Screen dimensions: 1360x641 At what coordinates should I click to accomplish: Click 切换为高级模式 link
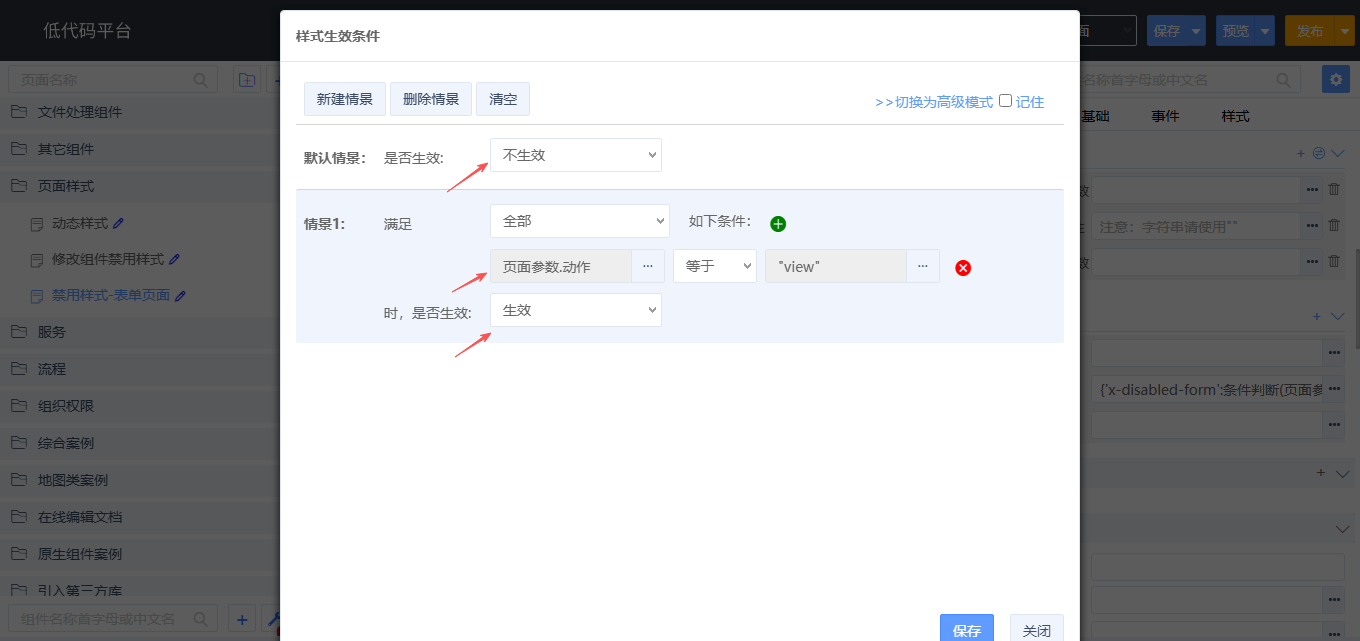934,102
